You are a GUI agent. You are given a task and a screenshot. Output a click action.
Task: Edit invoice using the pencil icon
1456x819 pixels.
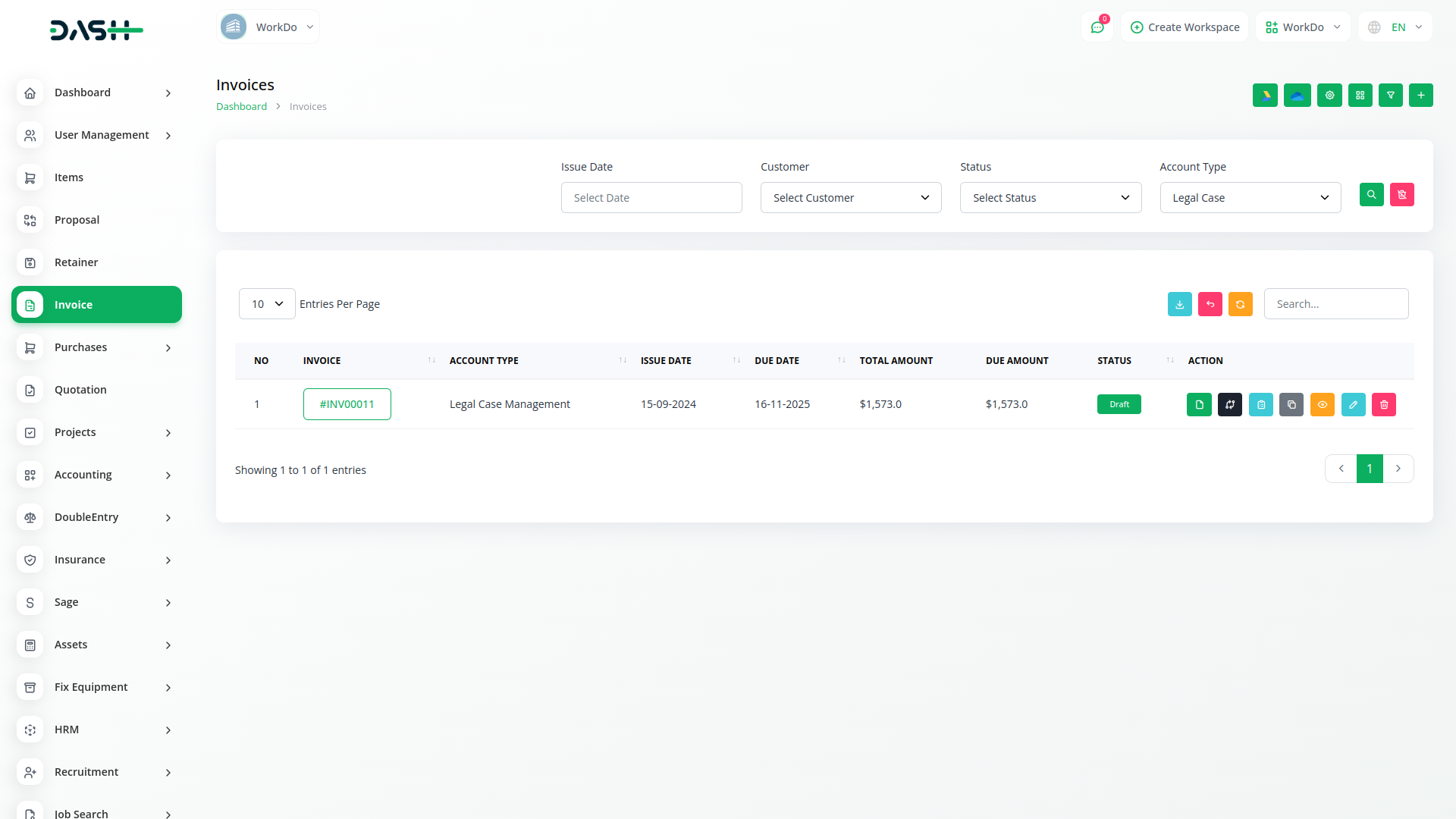coord(1353,405)
